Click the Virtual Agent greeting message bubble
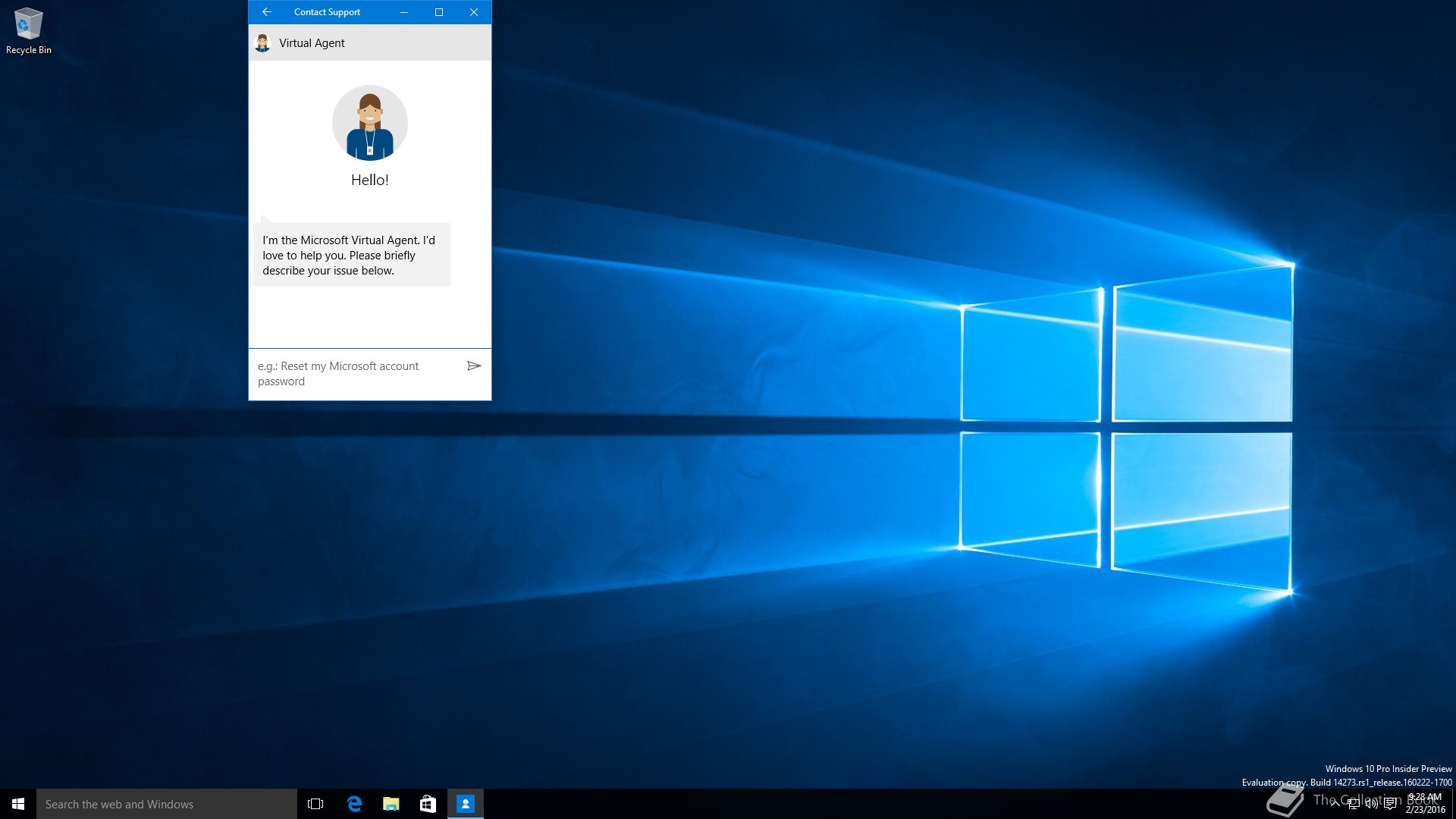 tap(351, 255)
